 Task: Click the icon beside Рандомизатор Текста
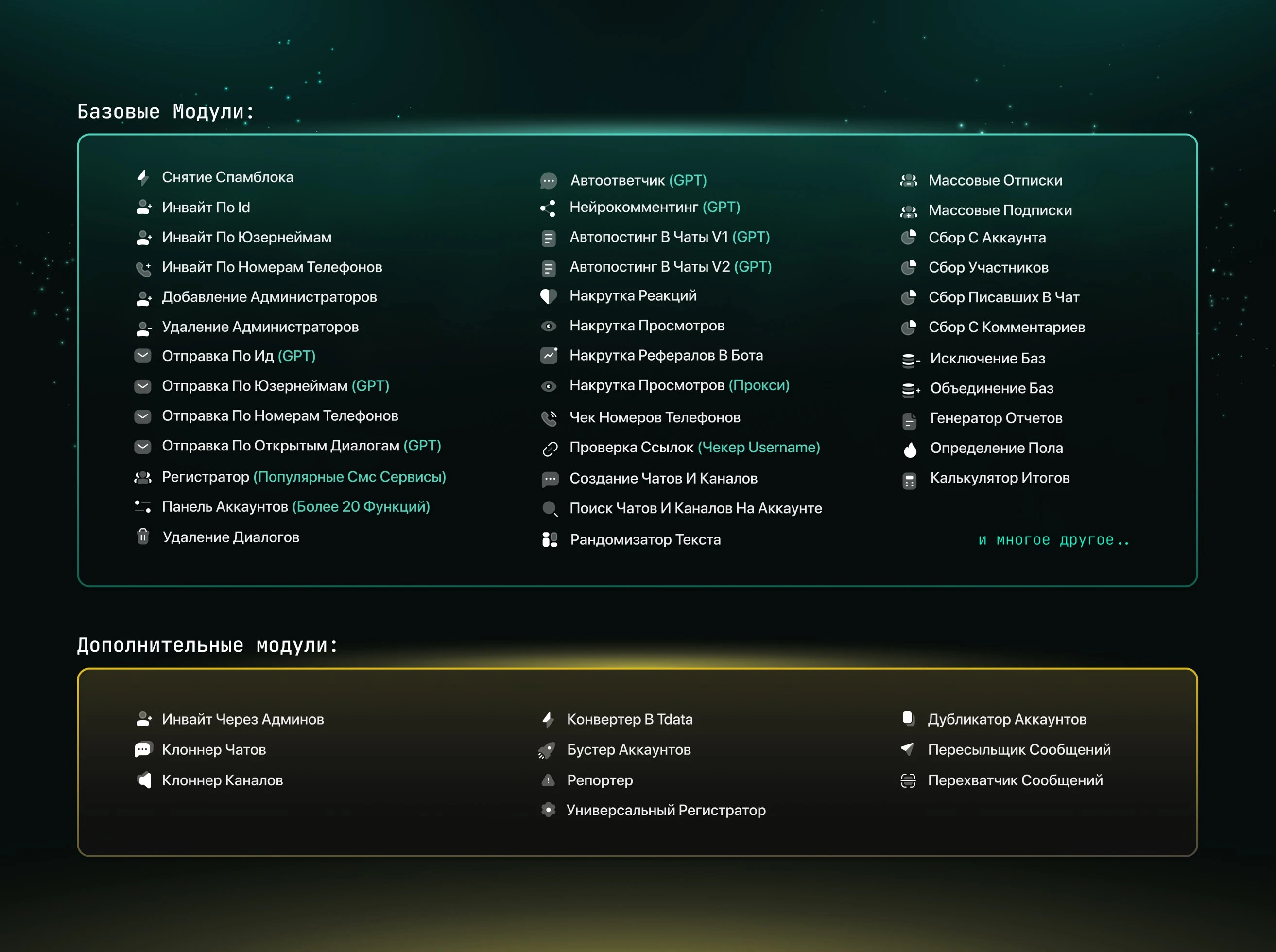point(550,539)
